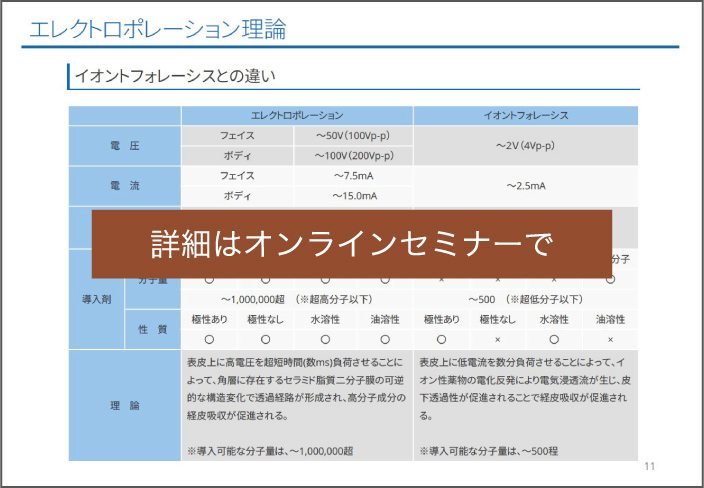Select the ～1,000,000超 molecular weight text

296,298
